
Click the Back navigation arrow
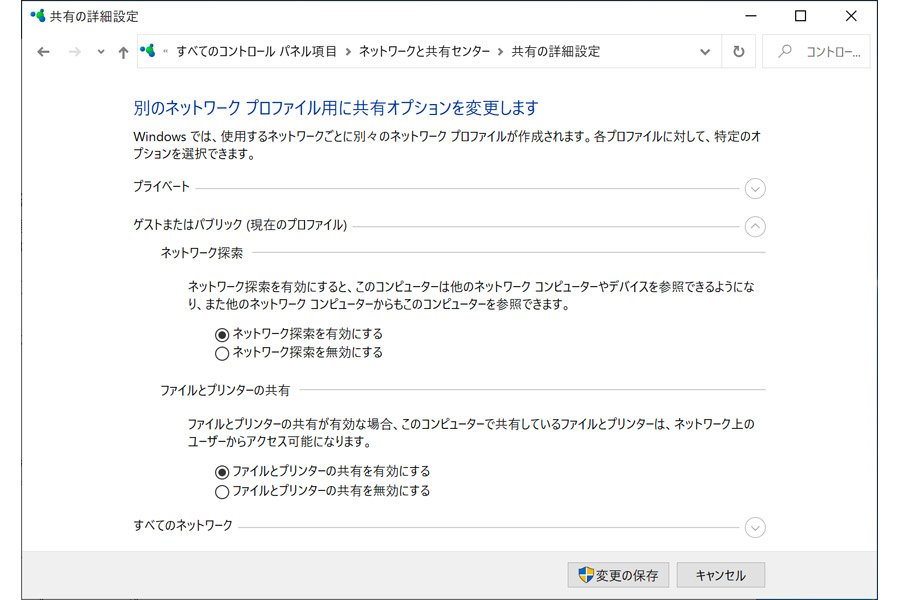[x=43, y=52]
